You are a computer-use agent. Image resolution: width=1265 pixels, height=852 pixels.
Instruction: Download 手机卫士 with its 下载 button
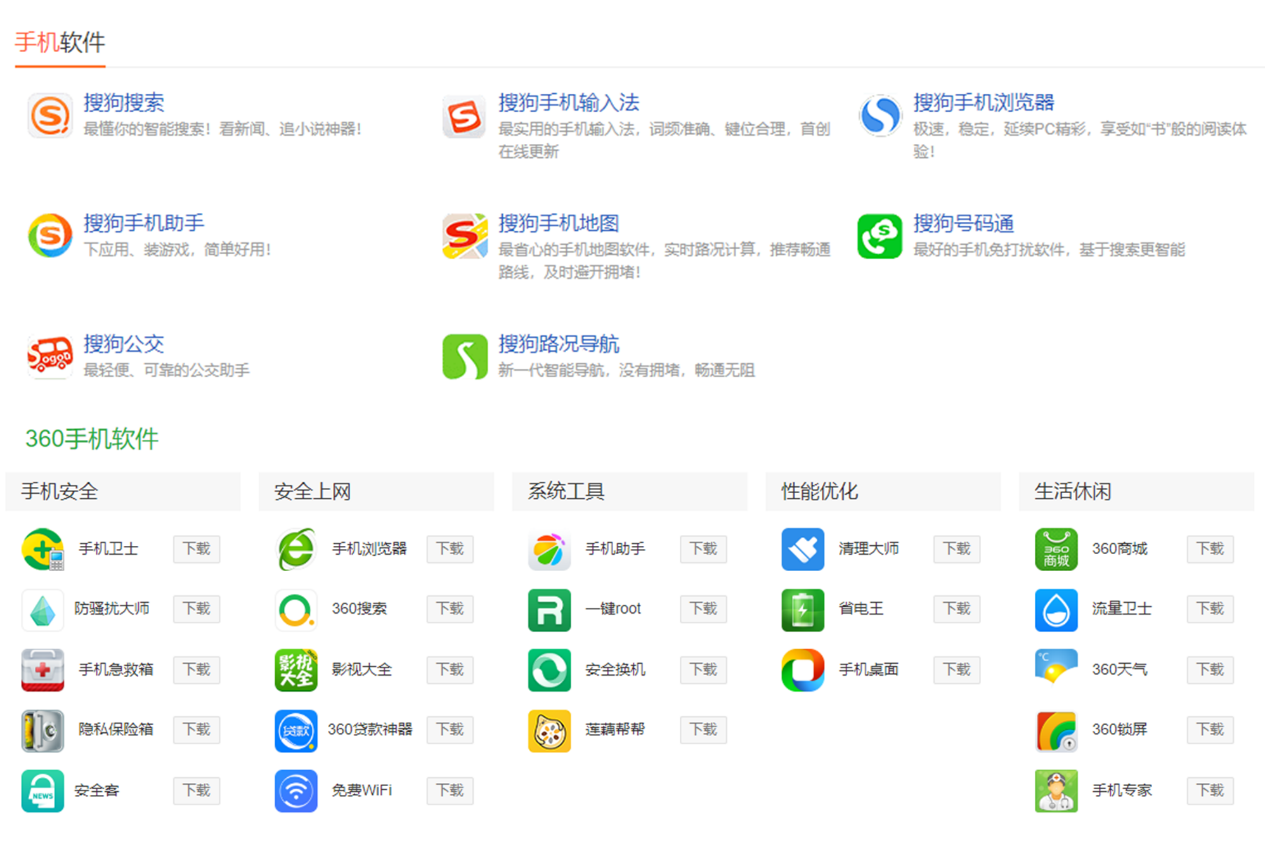click(x=197, y=549)
